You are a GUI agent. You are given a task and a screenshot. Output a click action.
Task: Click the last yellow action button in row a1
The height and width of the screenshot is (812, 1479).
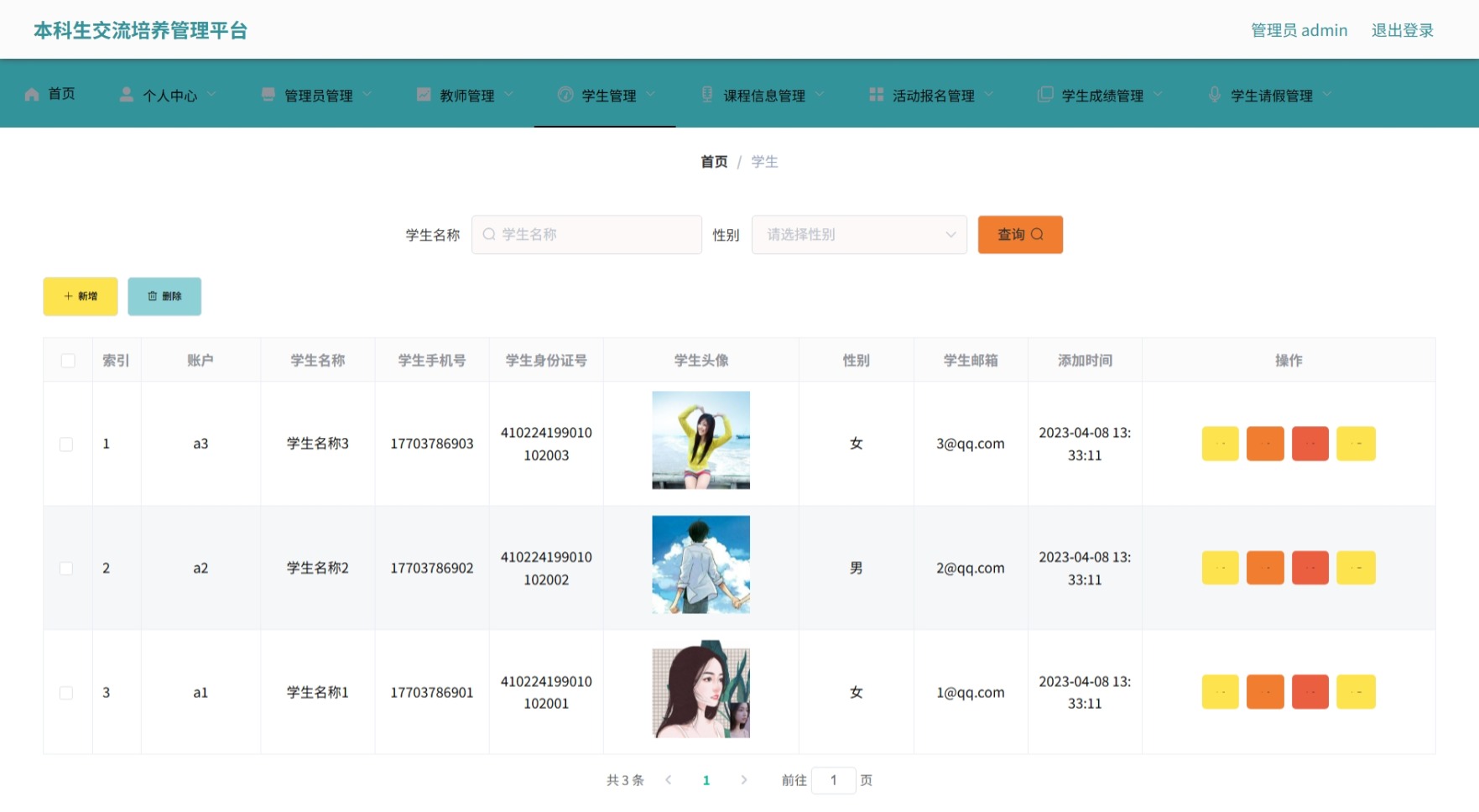1356,692
